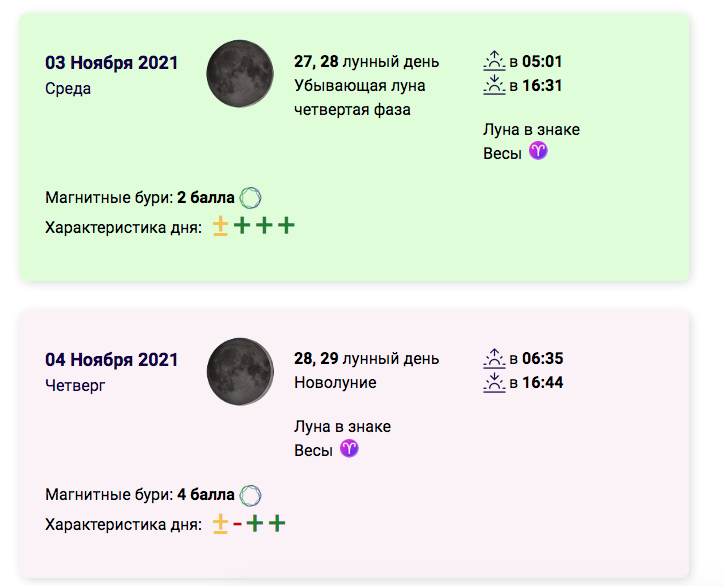724x586 pixels.
Task: Click the purple zodiac icon in the 04 November card
Action: pyautogui.click(x=349, y=448)
